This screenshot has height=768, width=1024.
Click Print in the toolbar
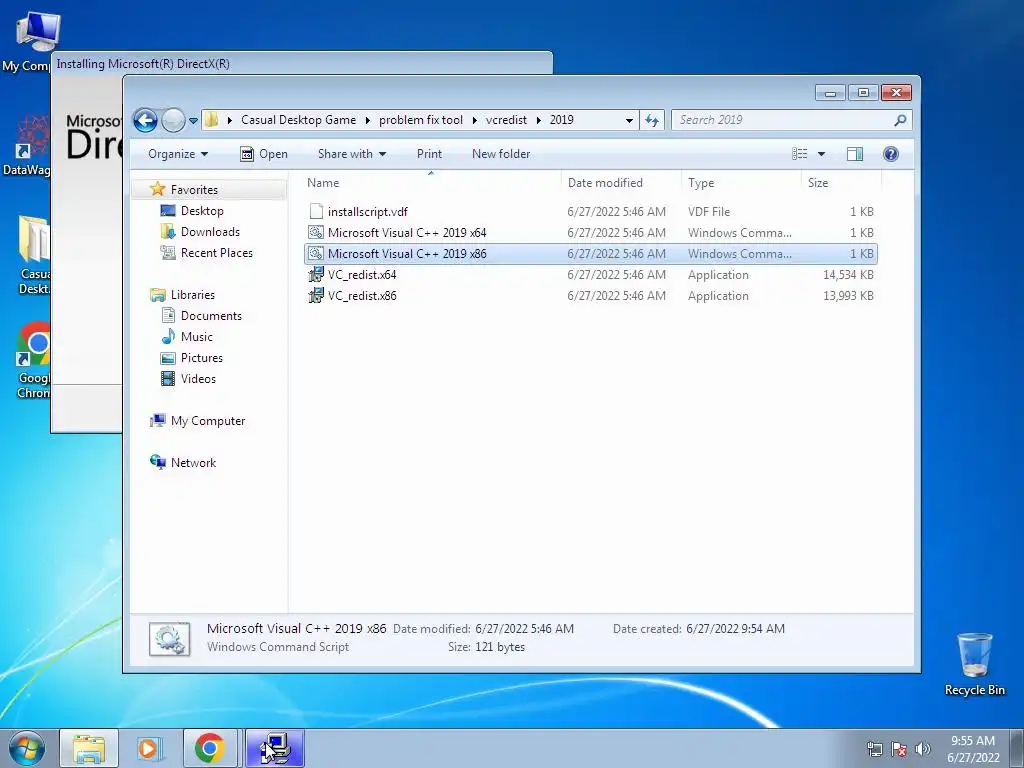coord(429,154)
